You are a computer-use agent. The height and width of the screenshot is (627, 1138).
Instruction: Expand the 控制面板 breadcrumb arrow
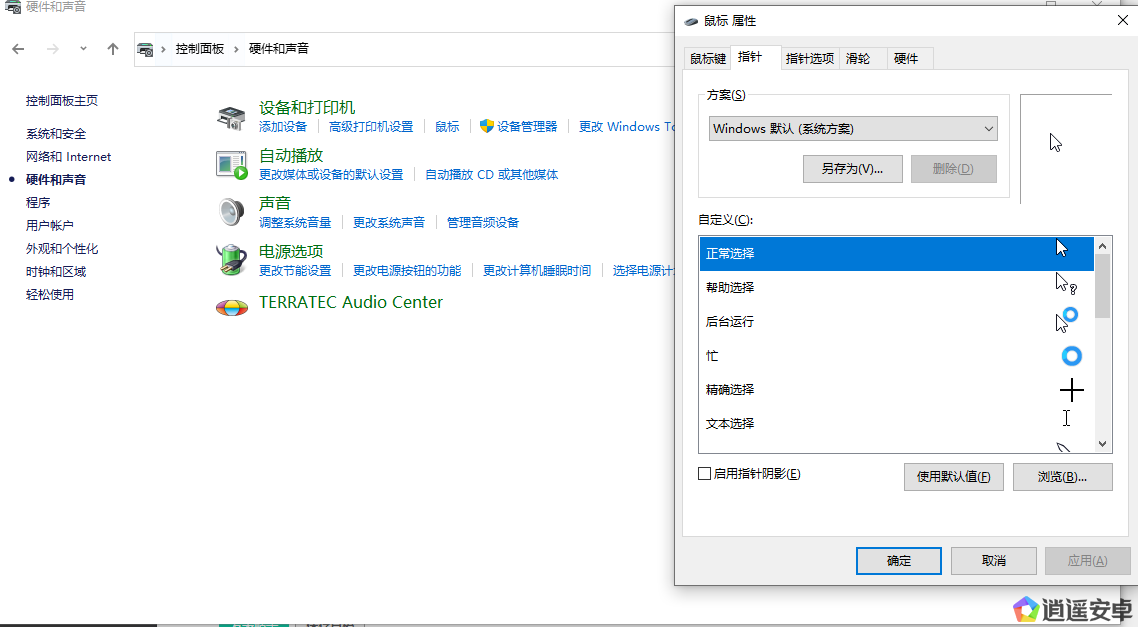[x=237, y=49]
